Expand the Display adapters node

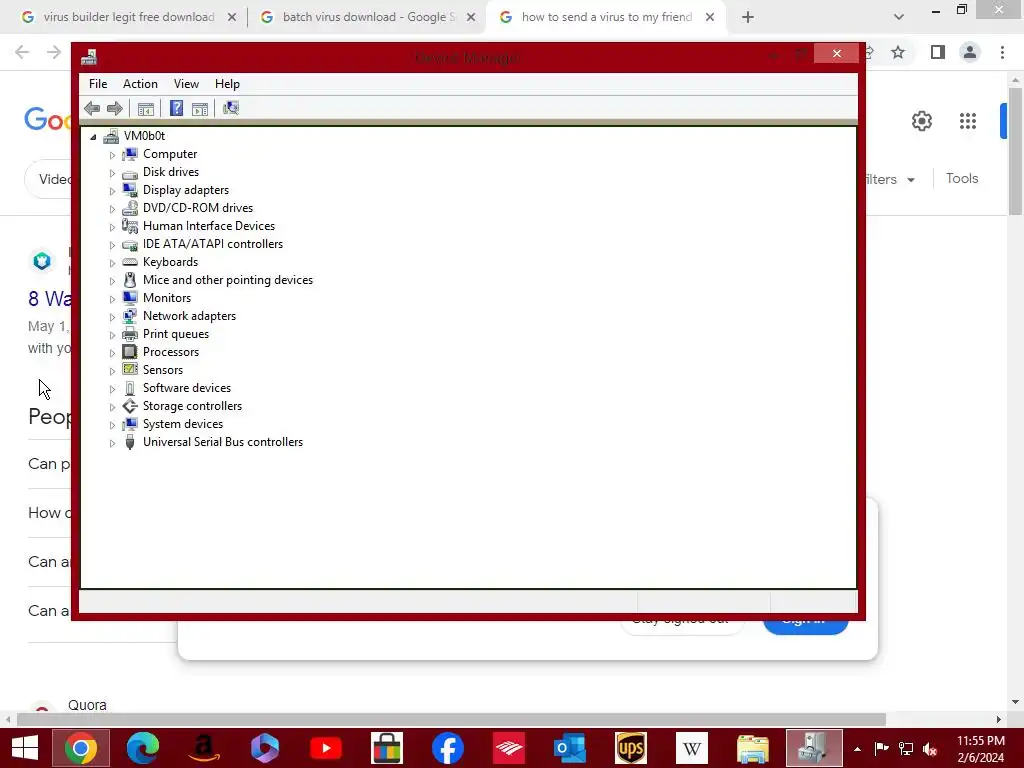click(112, 191)
